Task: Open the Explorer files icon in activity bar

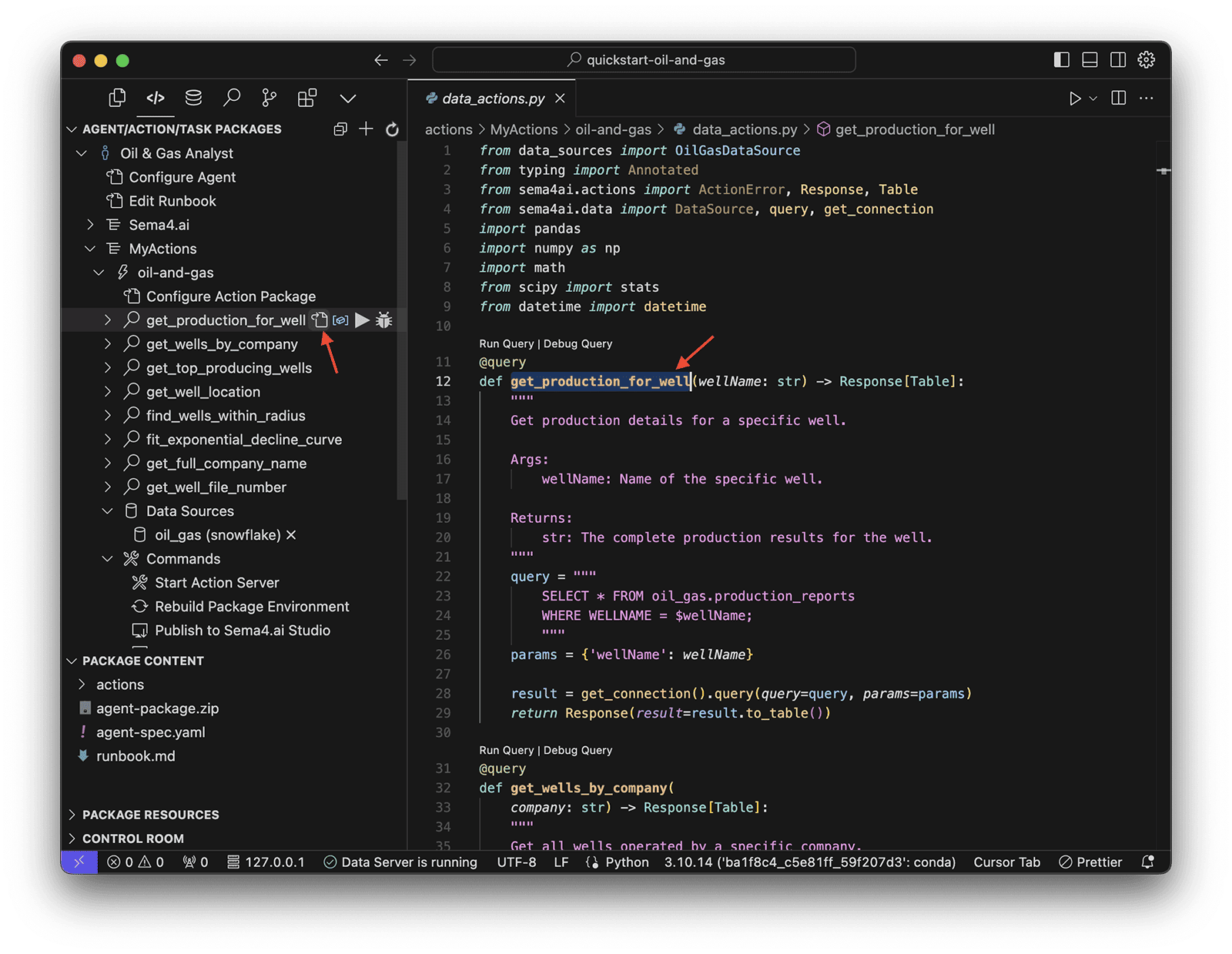Action: coord(117,98)
